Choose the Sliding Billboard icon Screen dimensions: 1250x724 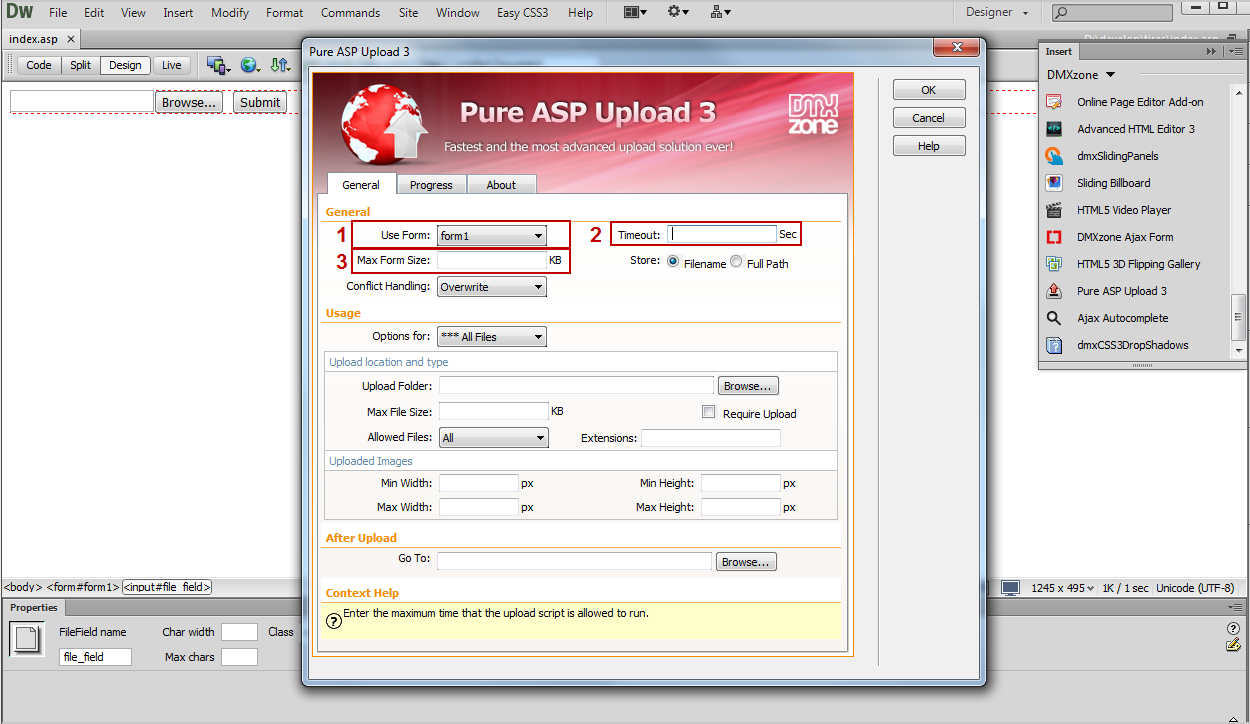[x=1054, y=183]
